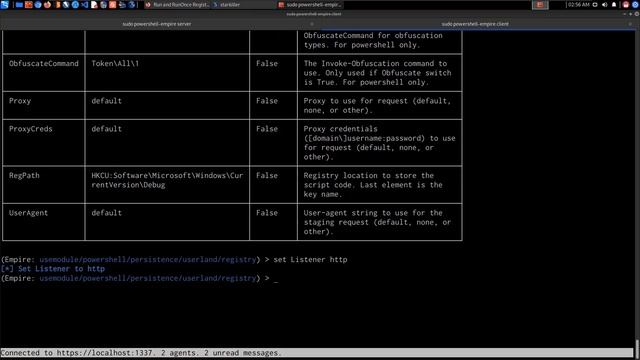Switch to Run and RunOnce Regist... window
The height and width of the screenshot is (360, 640).
coord(177,5)
